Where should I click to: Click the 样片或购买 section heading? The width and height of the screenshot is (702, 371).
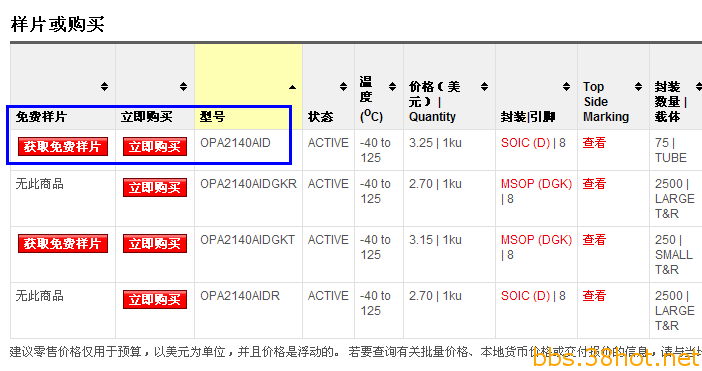point(58,24)
